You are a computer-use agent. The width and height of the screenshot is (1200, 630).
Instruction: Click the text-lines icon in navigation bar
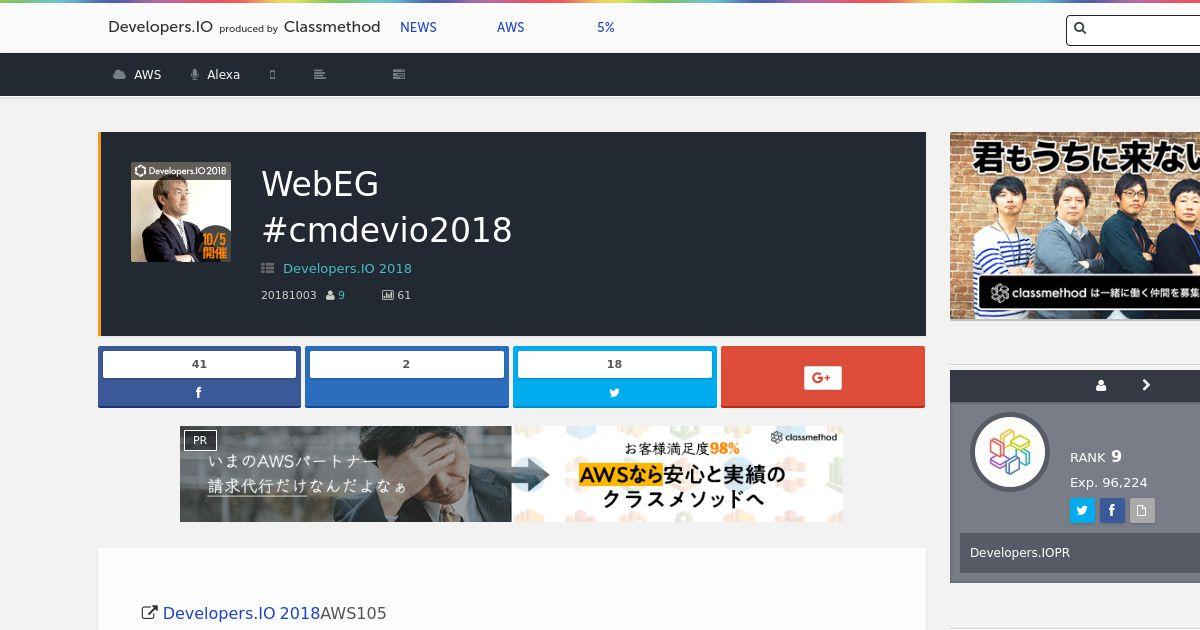pyautogui.click(x=320, y=74)
